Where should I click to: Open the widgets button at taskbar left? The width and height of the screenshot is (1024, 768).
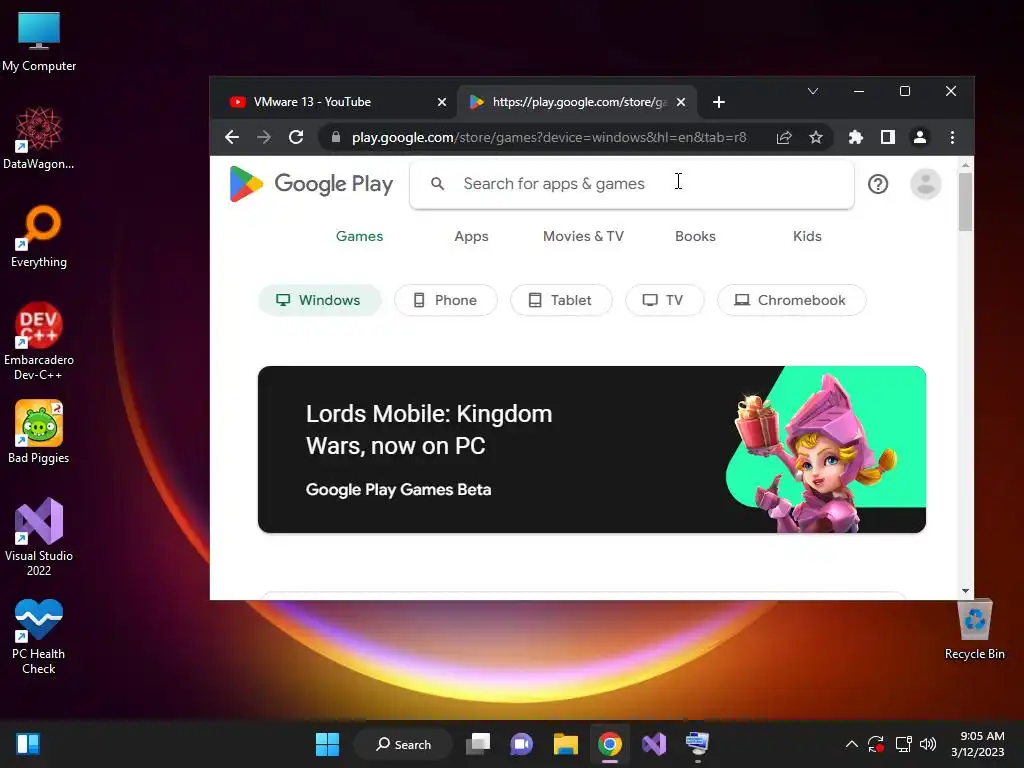point(28,744)
